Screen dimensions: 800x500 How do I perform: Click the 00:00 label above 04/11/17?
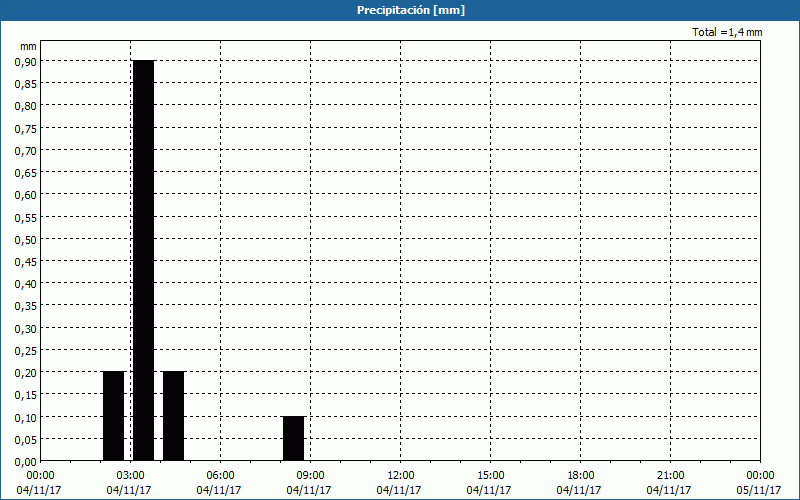point(40,476)
